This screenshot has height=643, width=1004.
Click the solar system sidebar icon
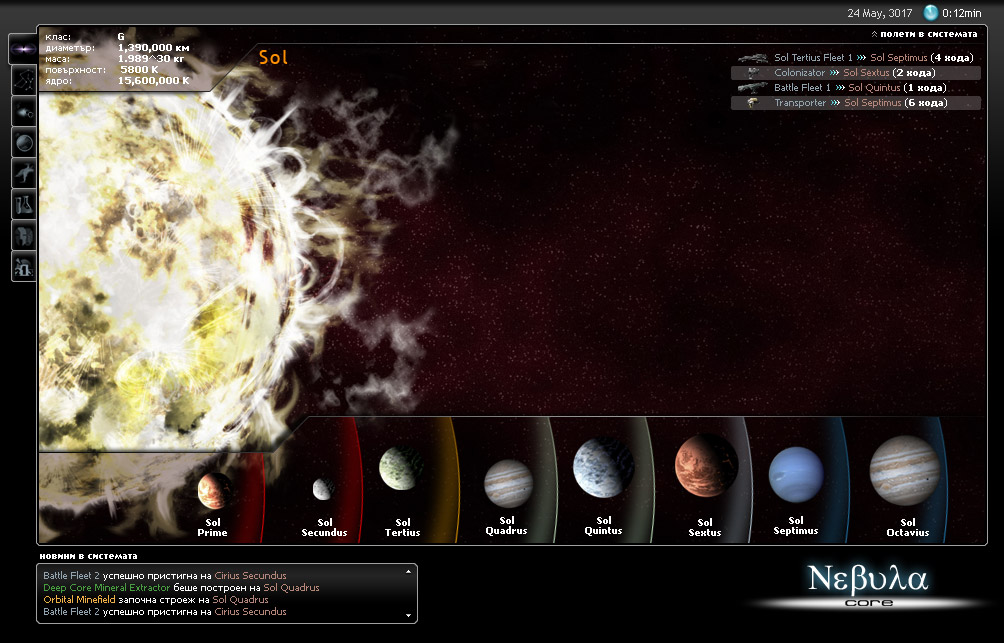[23, 111]
